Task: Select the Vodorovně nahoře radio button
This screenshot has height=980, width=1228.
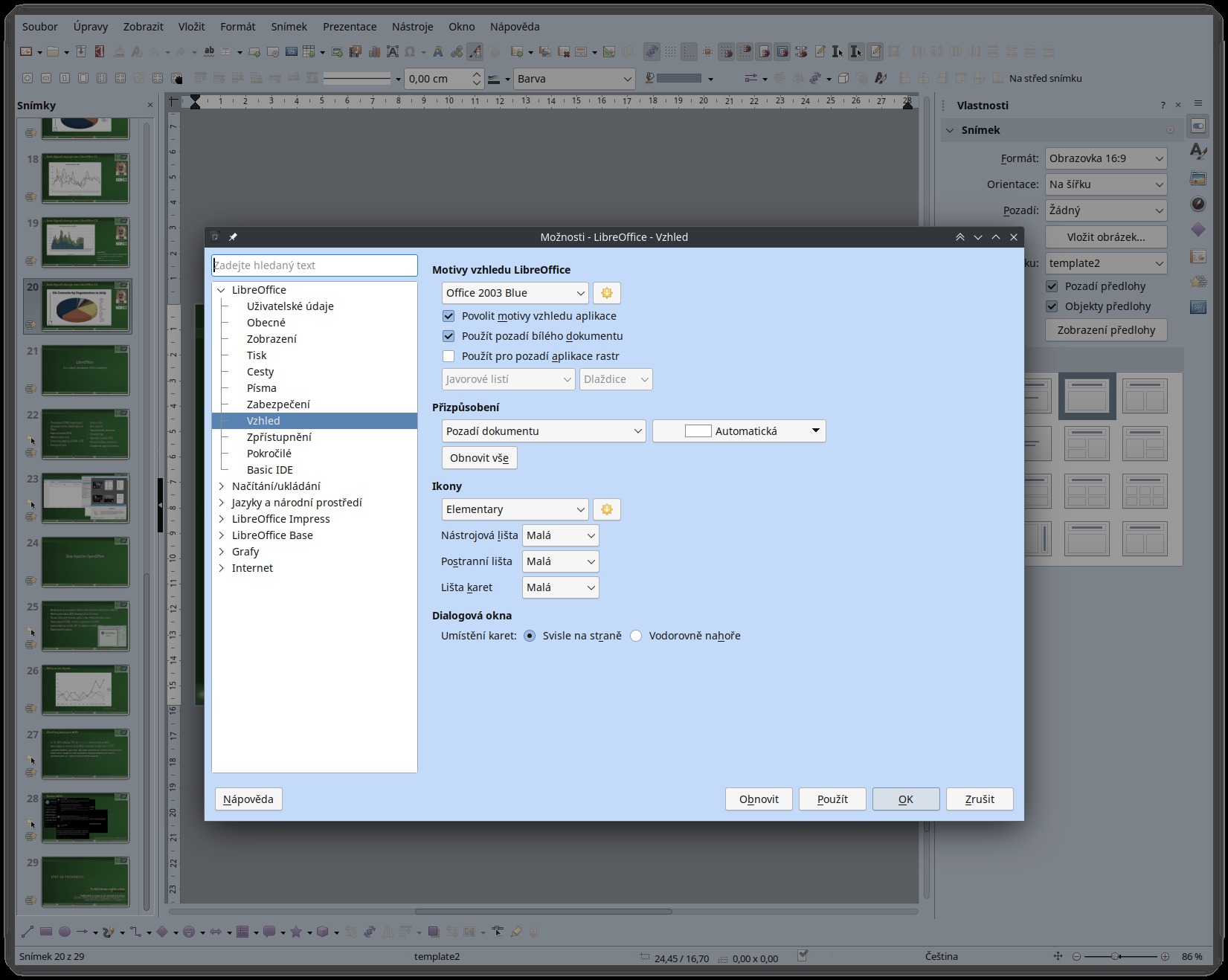Action: [636, 636]
